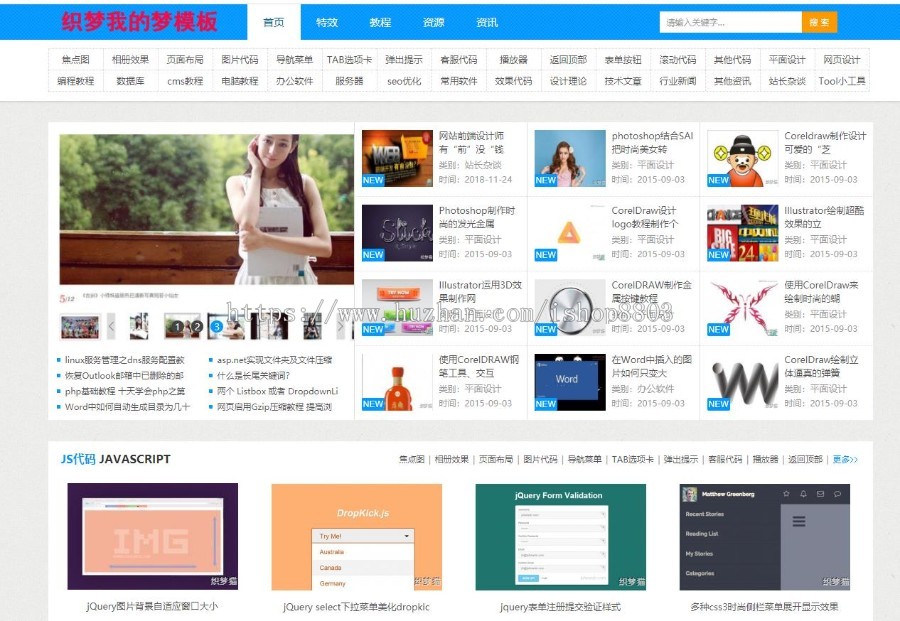Open the jQuery Form Validation thumbnail
900x621 pixels.
(x=561, y=537)
